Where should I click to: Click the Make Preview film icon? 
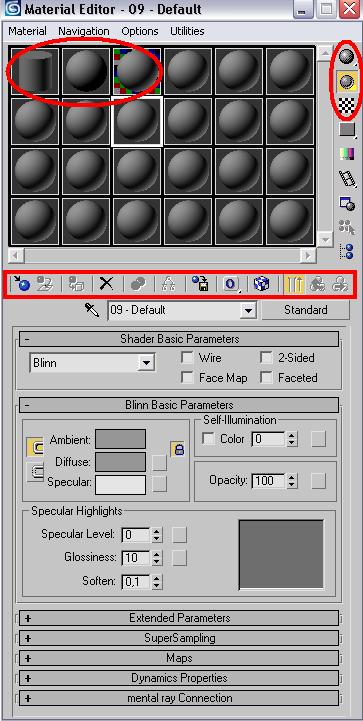click(x=347, y=178)
